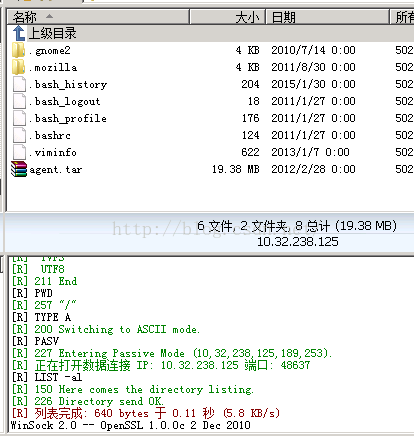Screen dimensions: 414x436
Task: Click the 2012/2/28 0:00 date cell
Action: pyautogui.click(x=313, y=169)
